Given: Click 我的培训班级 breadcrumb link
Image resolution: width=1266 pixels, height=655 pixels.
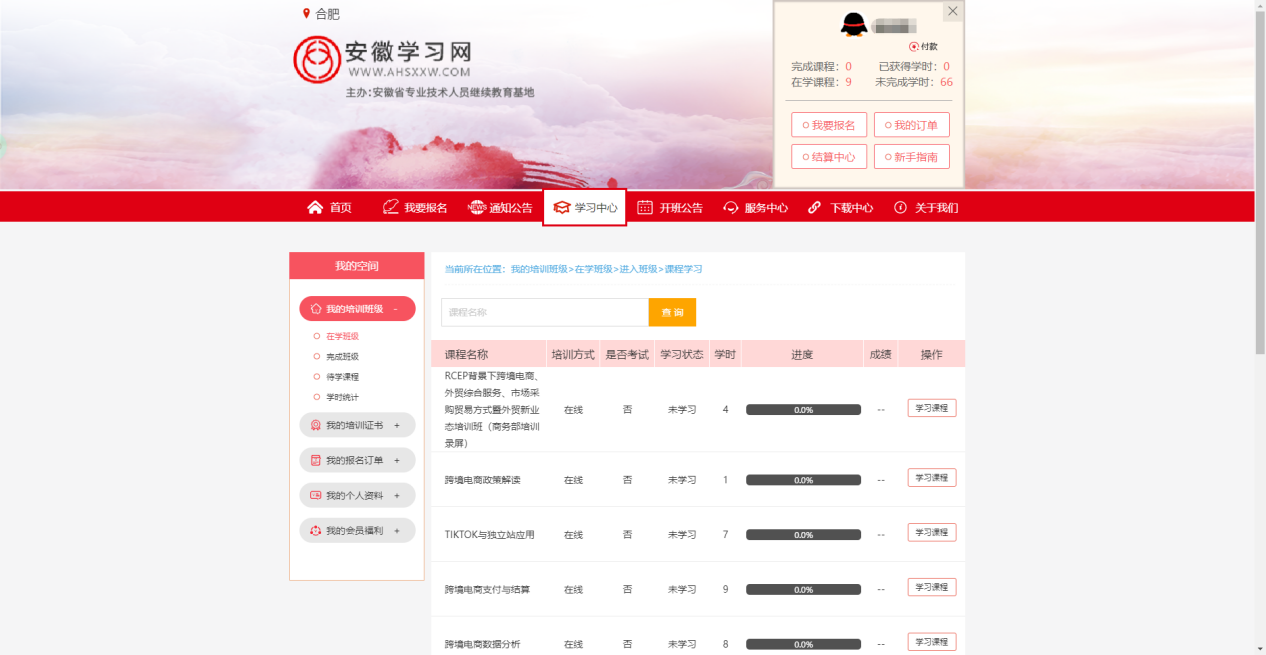Looking at the screenshot, I should click(x=539, y=269).
